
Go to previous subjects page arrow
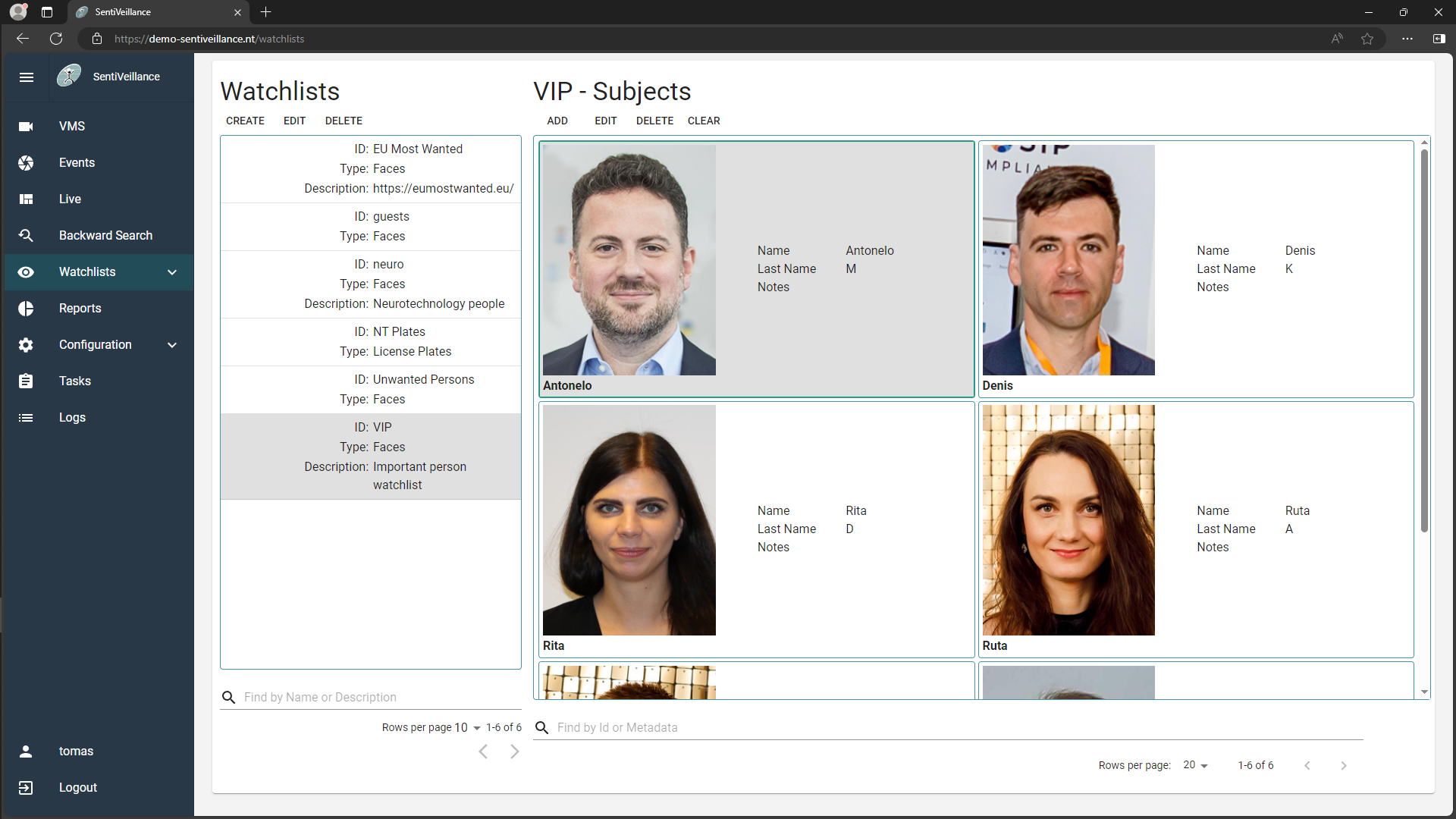click(1307, 765)
